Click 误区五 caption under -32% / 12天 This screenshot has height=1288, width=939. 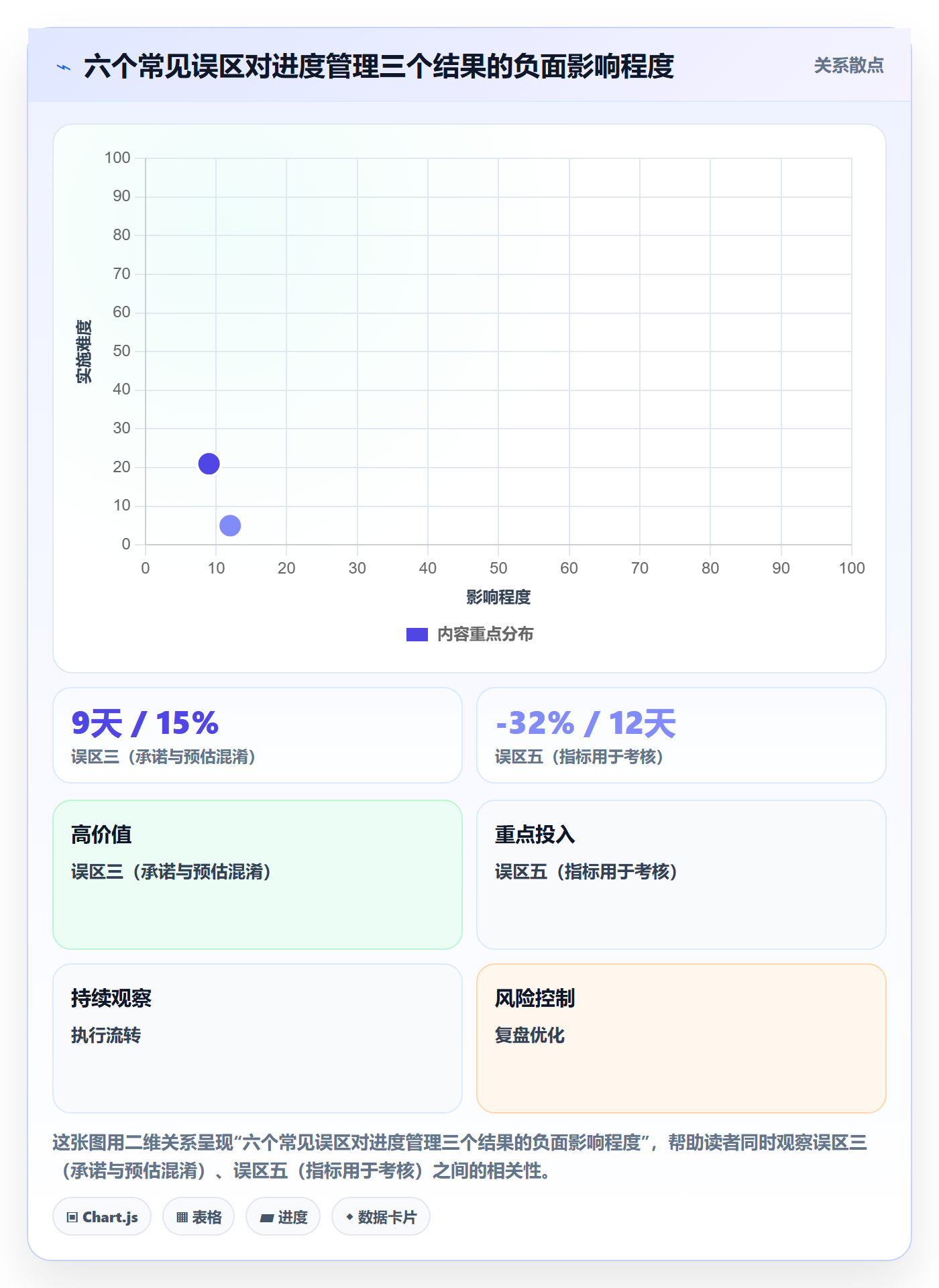579,757
